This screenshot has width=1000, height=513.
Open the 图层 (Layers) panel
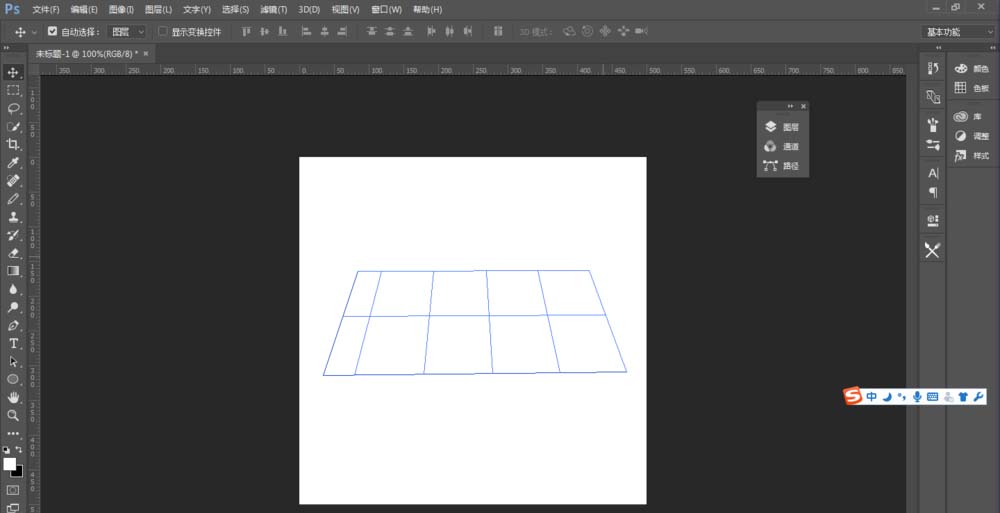pyautogui.click(x=782, y=127)
